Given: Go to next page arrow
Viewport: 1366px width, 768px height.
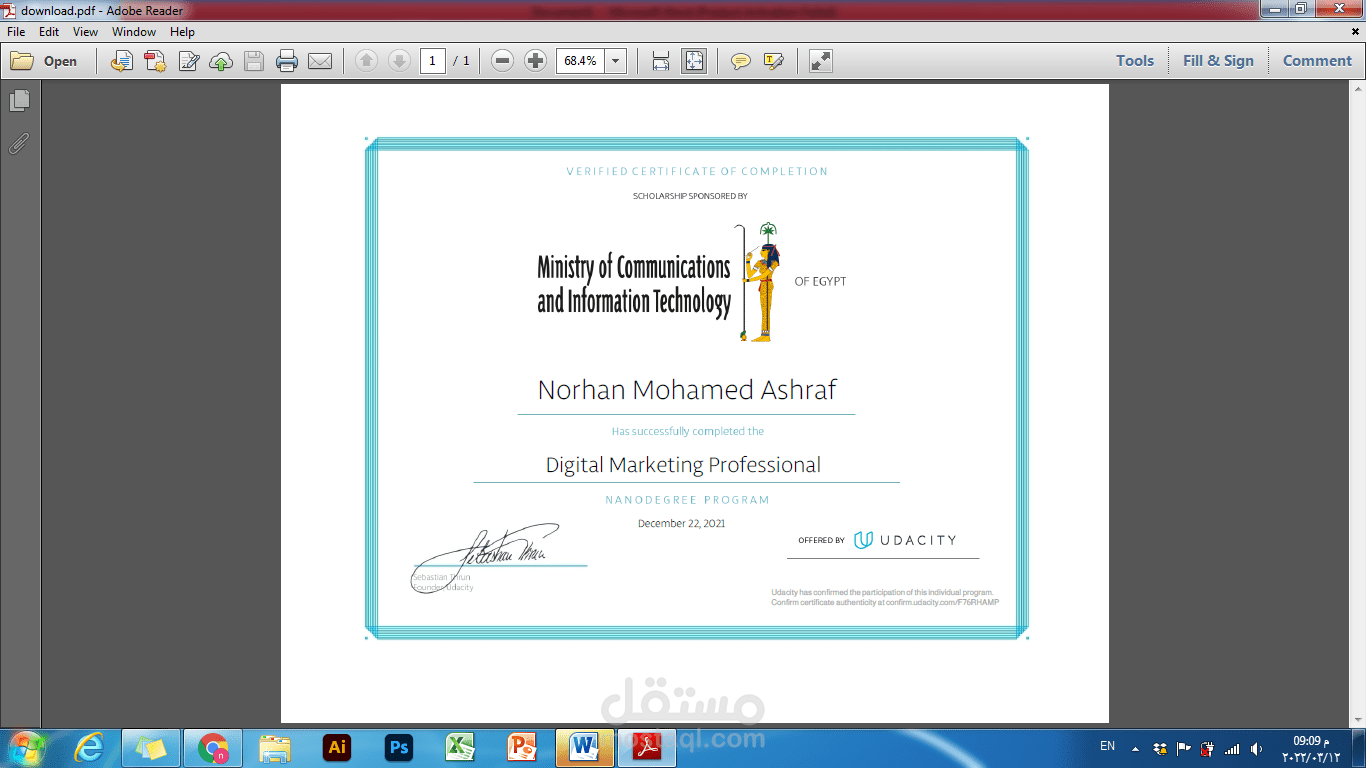Looking at the screenshot, I should (x=399, y=61).
